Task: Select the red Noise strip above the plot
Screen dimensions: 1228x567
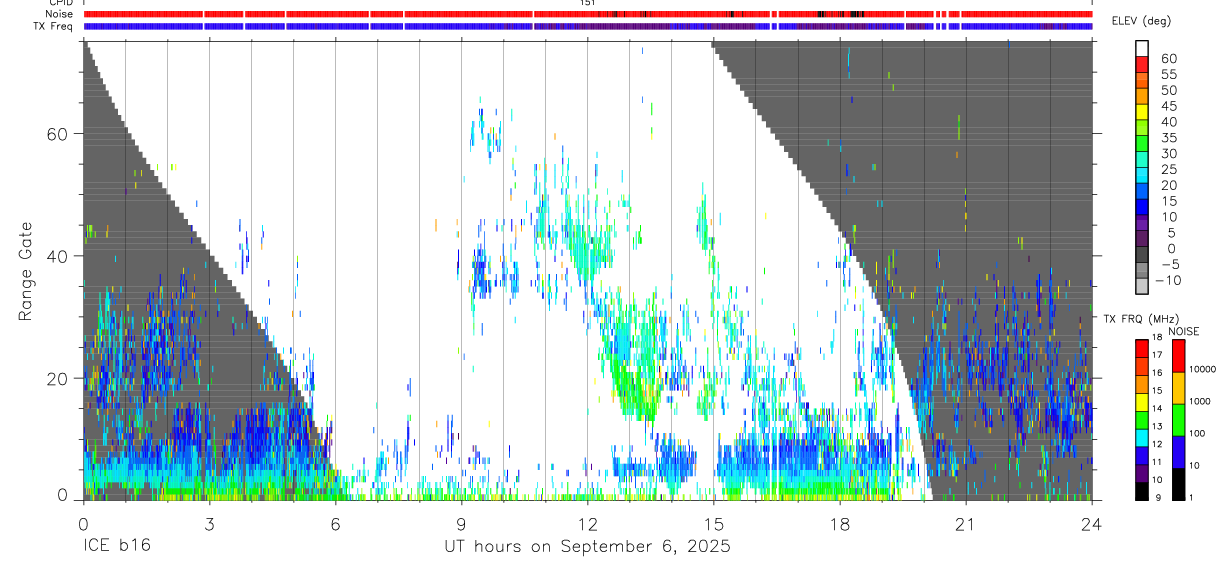Action: click(587, 14)
